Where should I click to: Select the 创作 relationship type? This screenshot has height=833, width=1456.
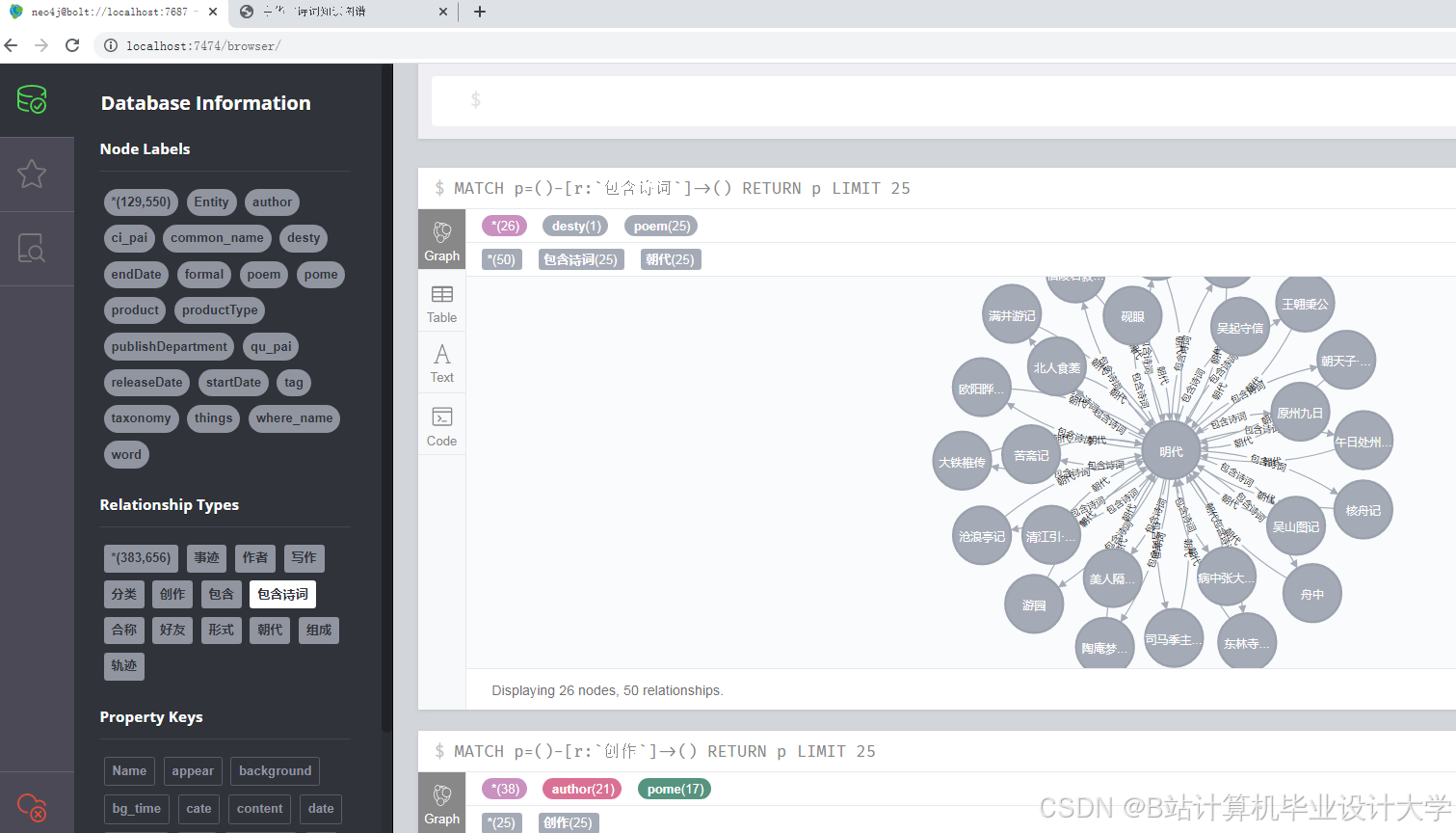(x=172, y=595)
